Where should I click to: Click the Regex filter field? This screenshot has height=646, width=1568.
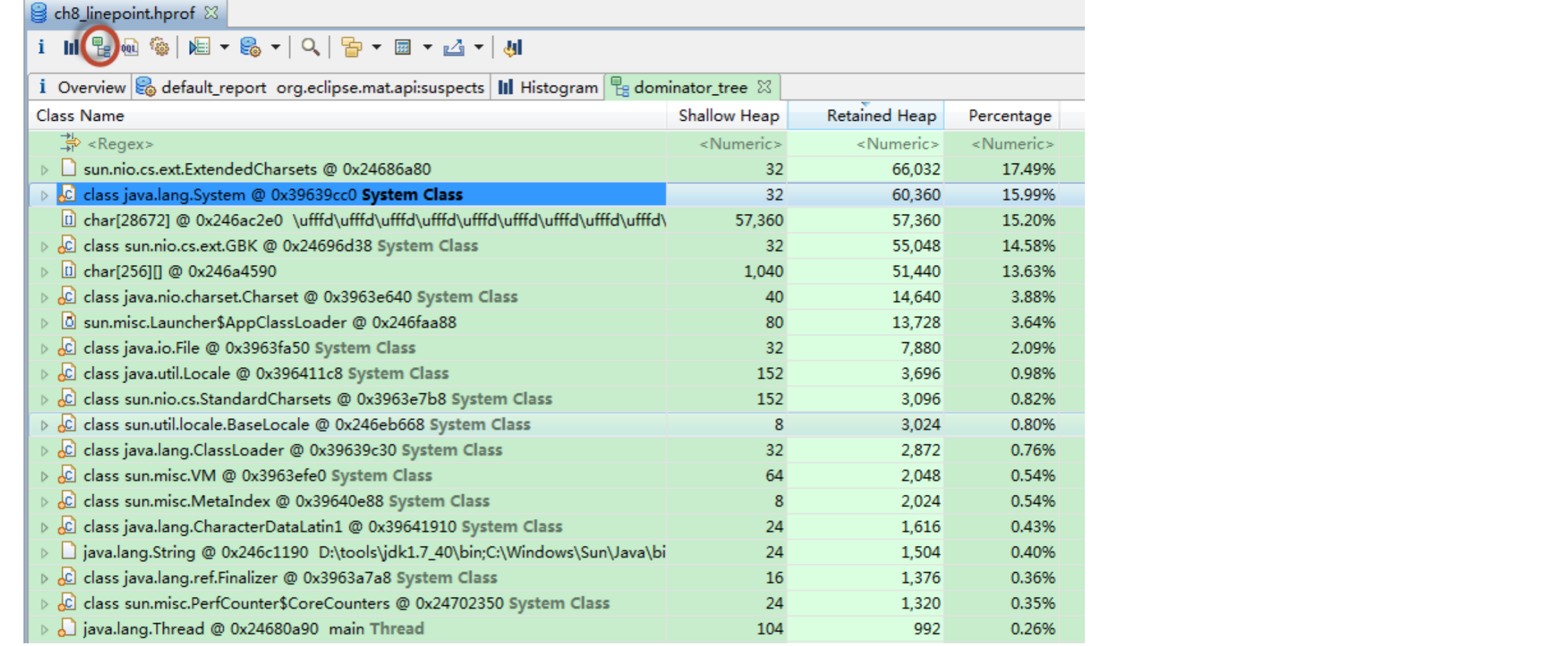[347, 144]
